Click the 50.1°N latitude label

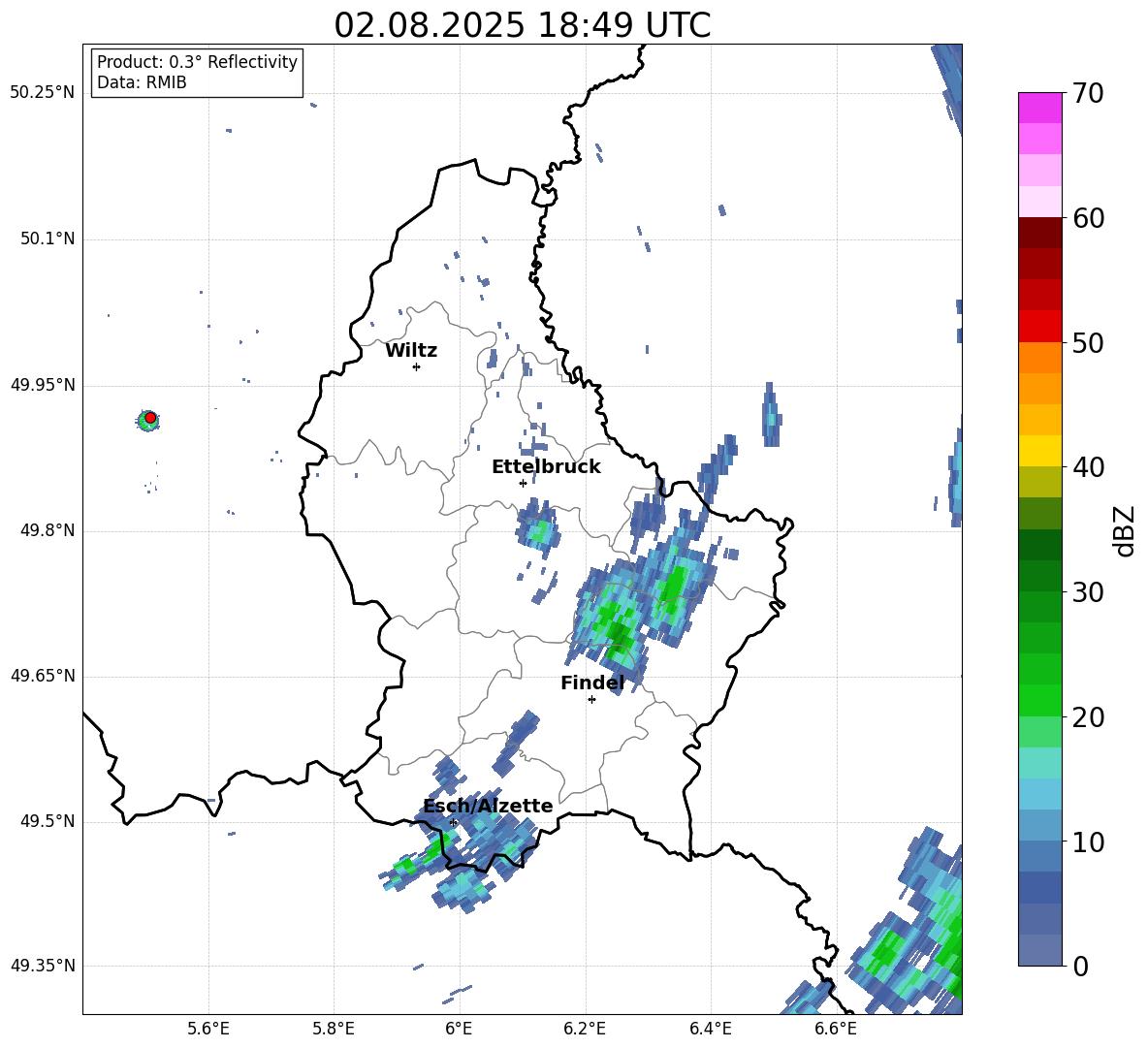pos(48,239)
